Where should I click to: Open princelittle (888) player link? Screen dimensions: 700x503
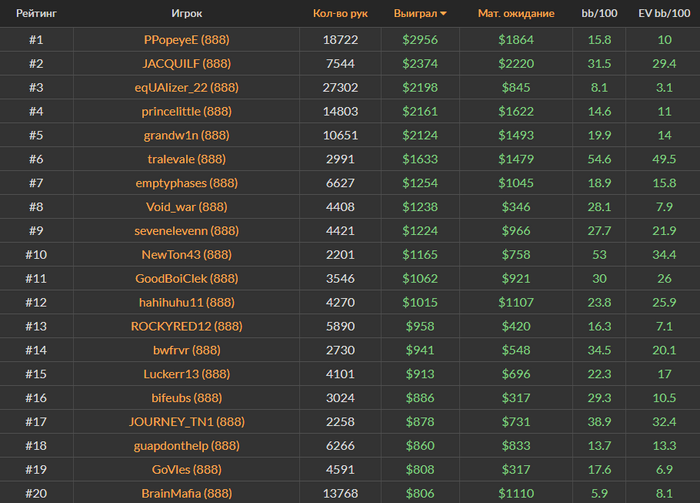tap(186, 112)
